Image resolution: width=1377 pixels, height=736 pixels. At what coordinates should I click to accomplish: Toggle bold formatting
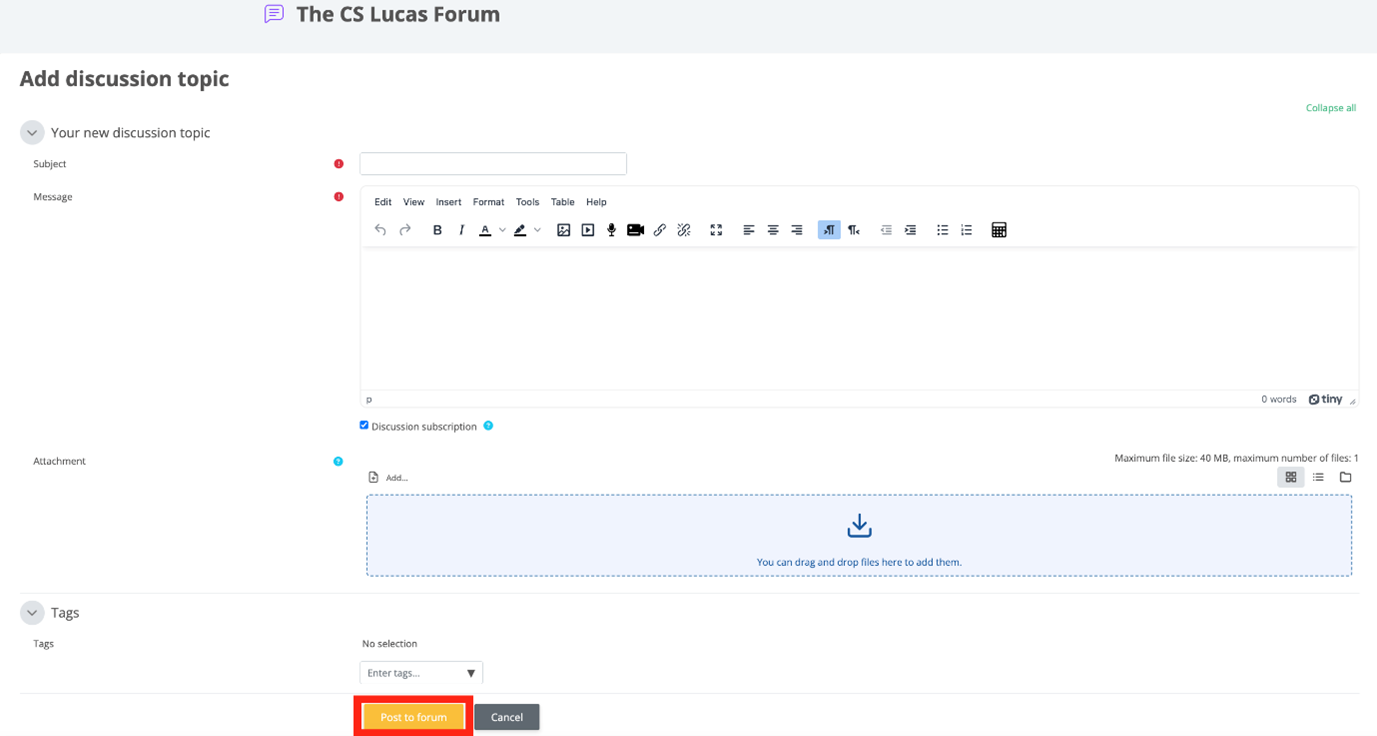click(437, 230)
